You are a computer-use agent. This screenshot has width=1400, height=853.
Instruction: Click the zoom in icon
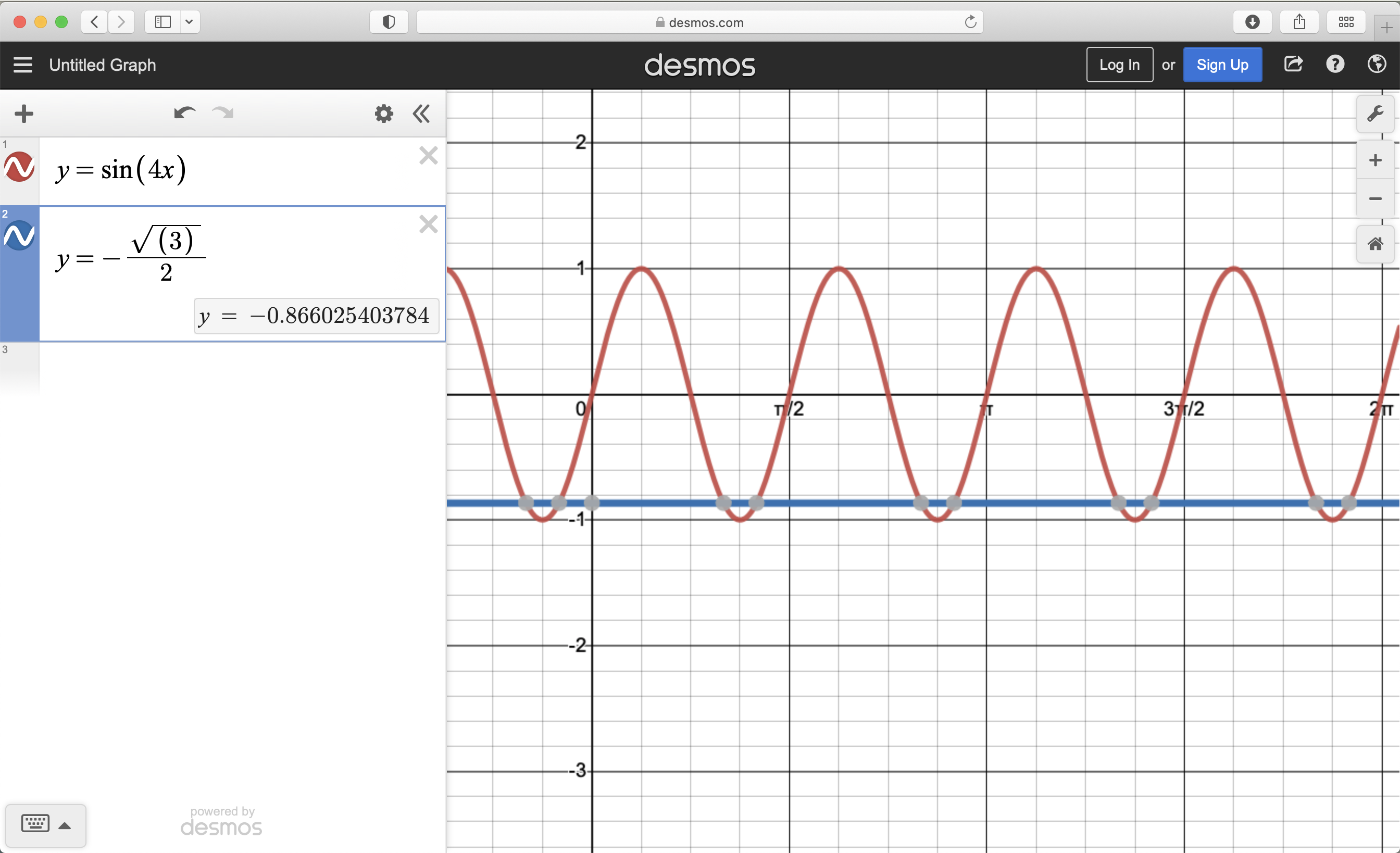[x=1375, y=159]
